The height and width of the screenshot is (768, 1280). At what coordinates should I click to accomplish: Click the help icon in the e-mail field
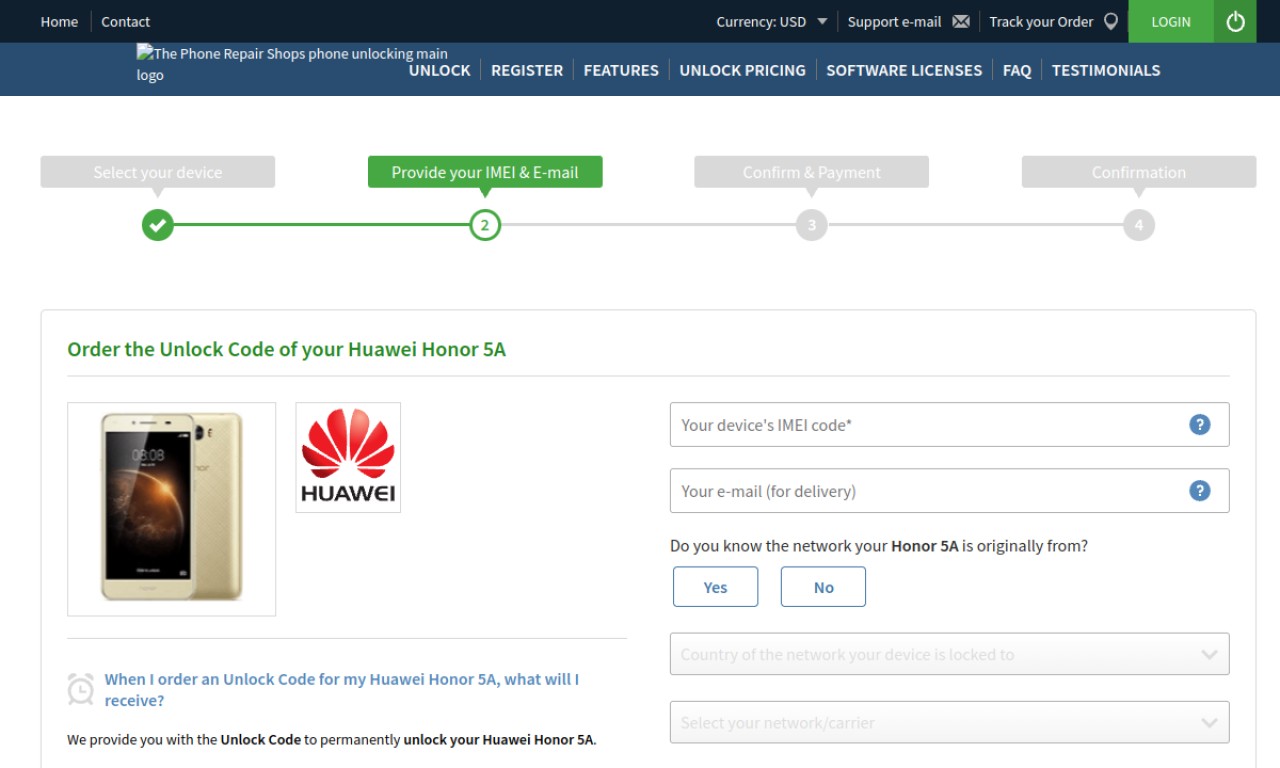tap(1200, 491)
